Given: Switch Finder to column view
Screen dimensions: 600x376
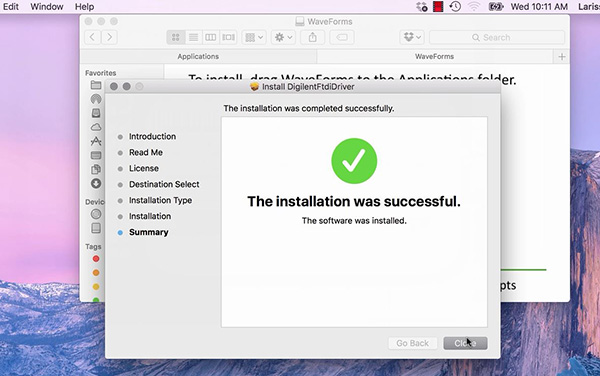Looking at the screenshot, I should (x=210, y=37).
